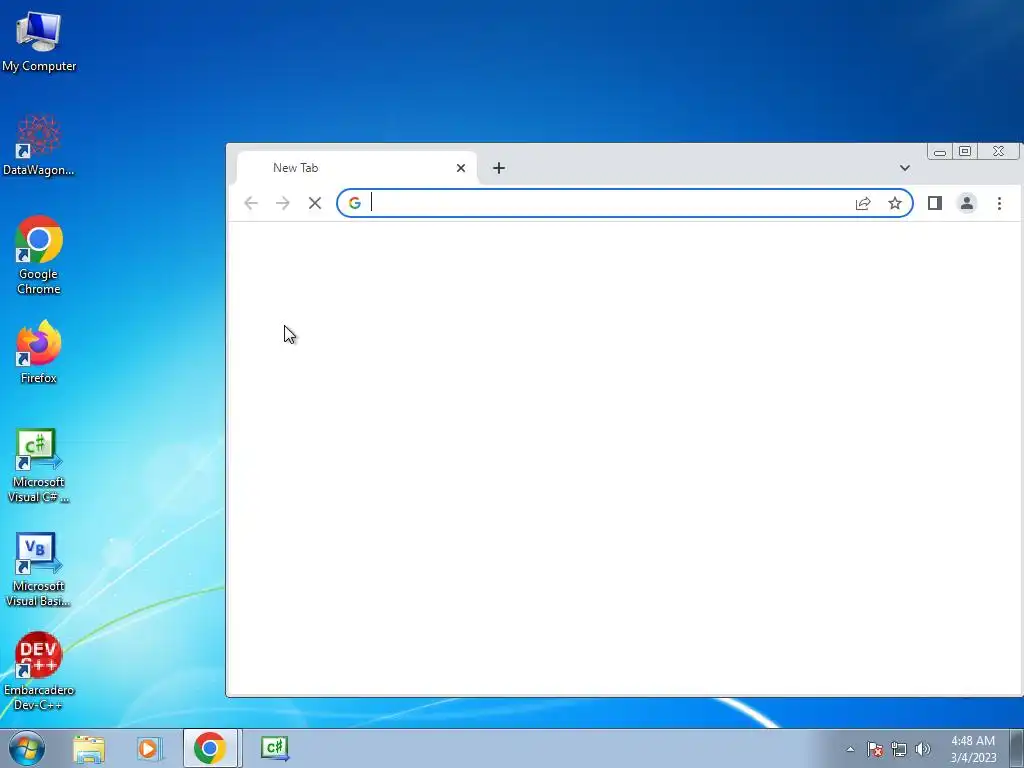Close the New Tab tab
1024x768 pixels.
[461, 168]
